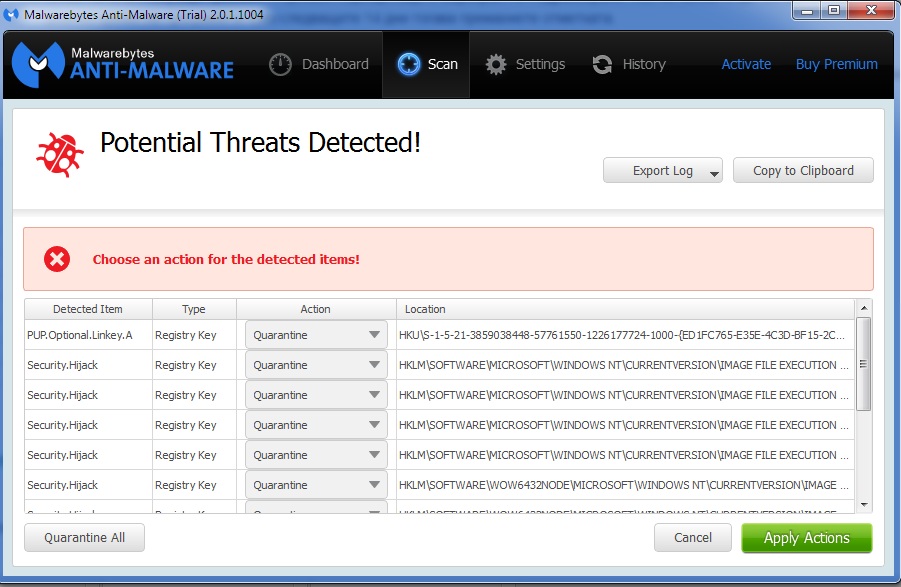Sort by the Location column header
Viewport: 901px width, 587px height.
click(x=625, y=309)
